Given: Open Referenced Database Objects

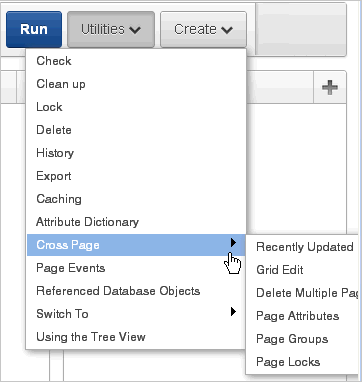Looking at the screenshot, I should 136,291.
